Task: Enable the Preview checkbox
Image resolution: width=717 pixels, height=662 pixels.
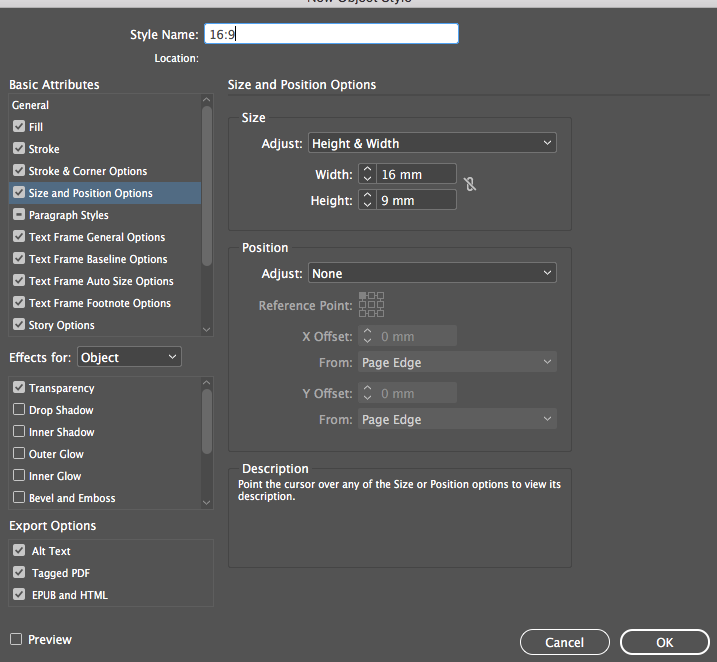Action: (16, 639)
